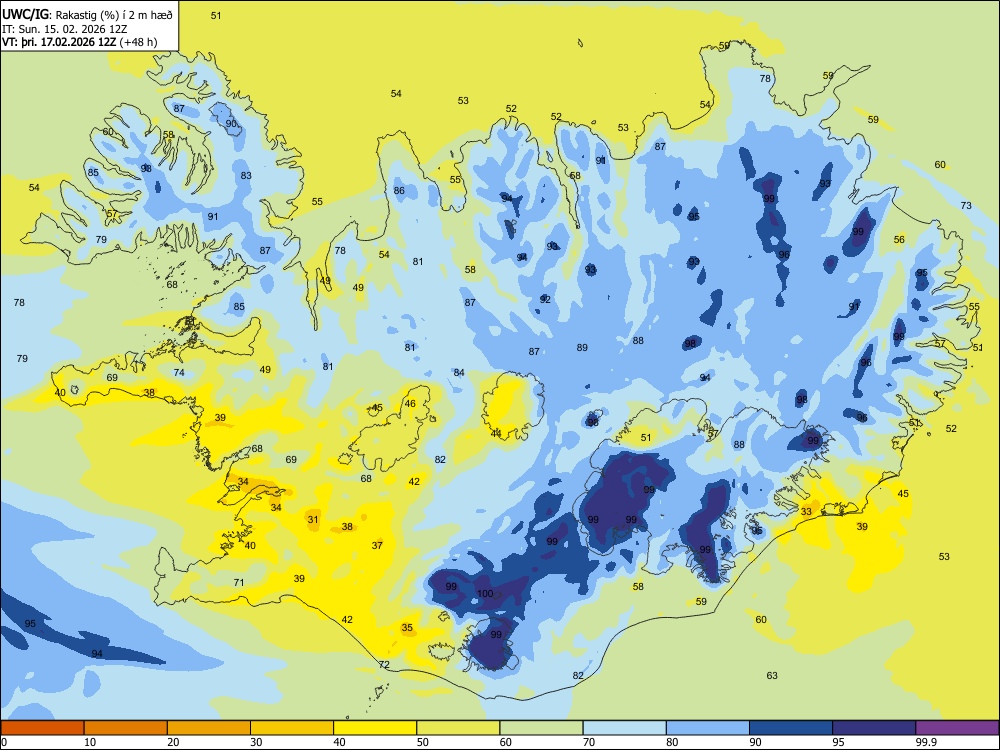This screenshot has width=1000, height=750.
Task: Select the '46' humidity value
Action: (410, 404)
